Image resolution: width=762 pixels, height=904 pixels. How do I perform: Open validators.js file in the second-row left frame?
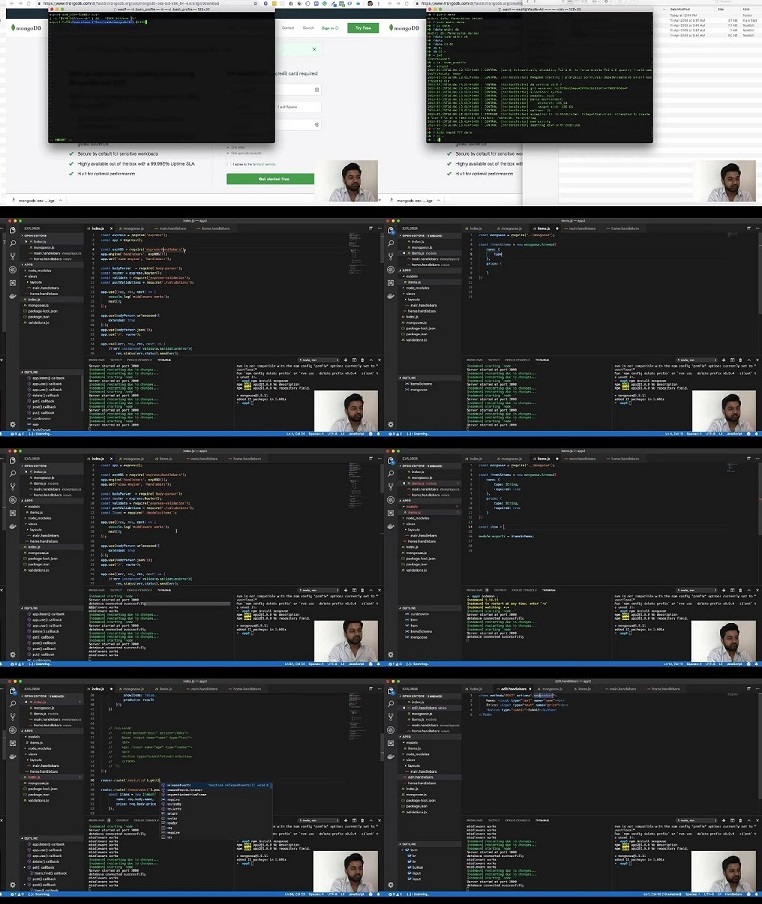tap(38, 322)
